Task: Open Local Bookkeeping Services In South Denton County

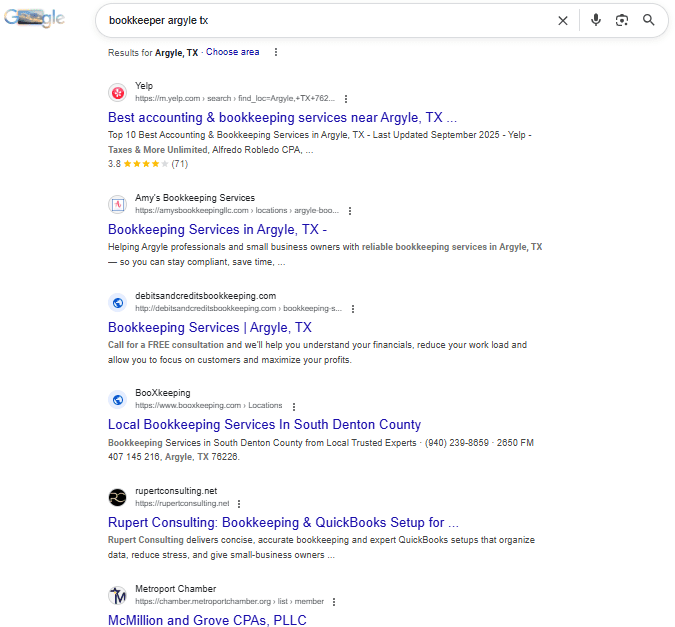Action: point(264,425)
